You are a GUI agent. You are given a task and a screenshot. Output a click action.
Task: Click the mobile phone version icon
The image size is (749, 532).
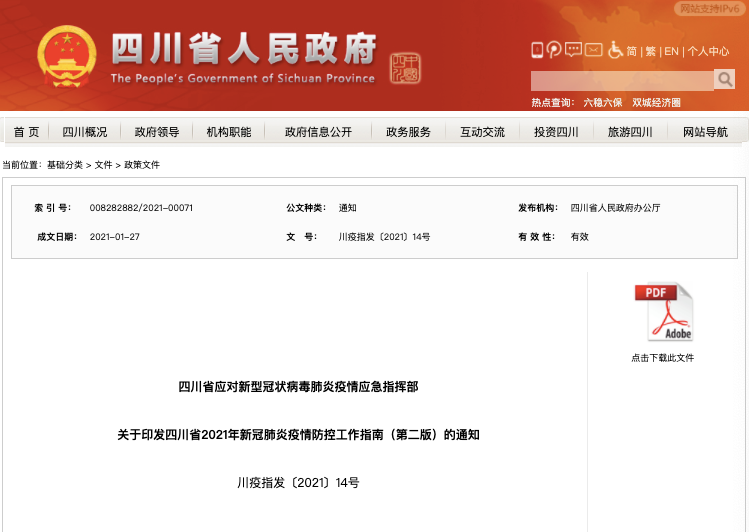tap(537, 50)
